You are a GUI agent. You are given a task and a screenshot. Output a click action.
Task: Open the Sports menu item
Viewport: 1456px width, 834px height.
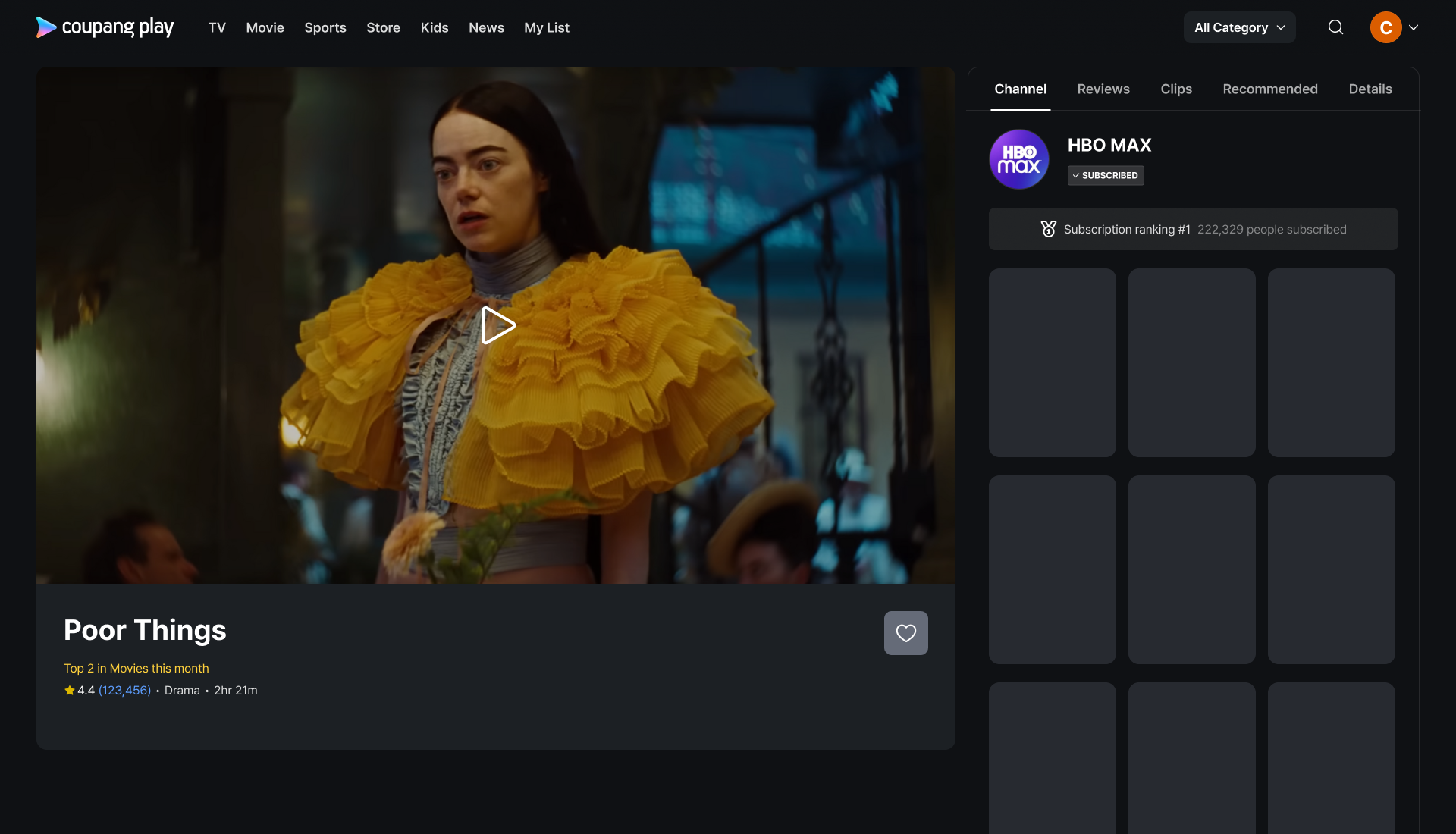click(325, 27)
